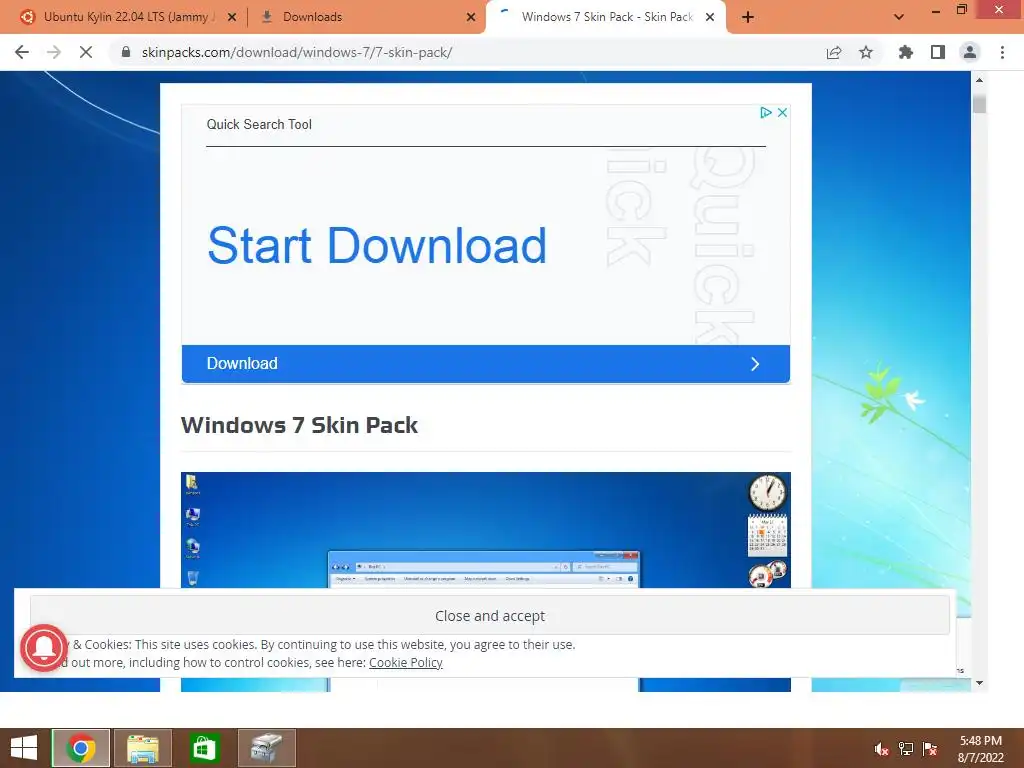
Task: Click the Start Download ad link
Action: 377,246
